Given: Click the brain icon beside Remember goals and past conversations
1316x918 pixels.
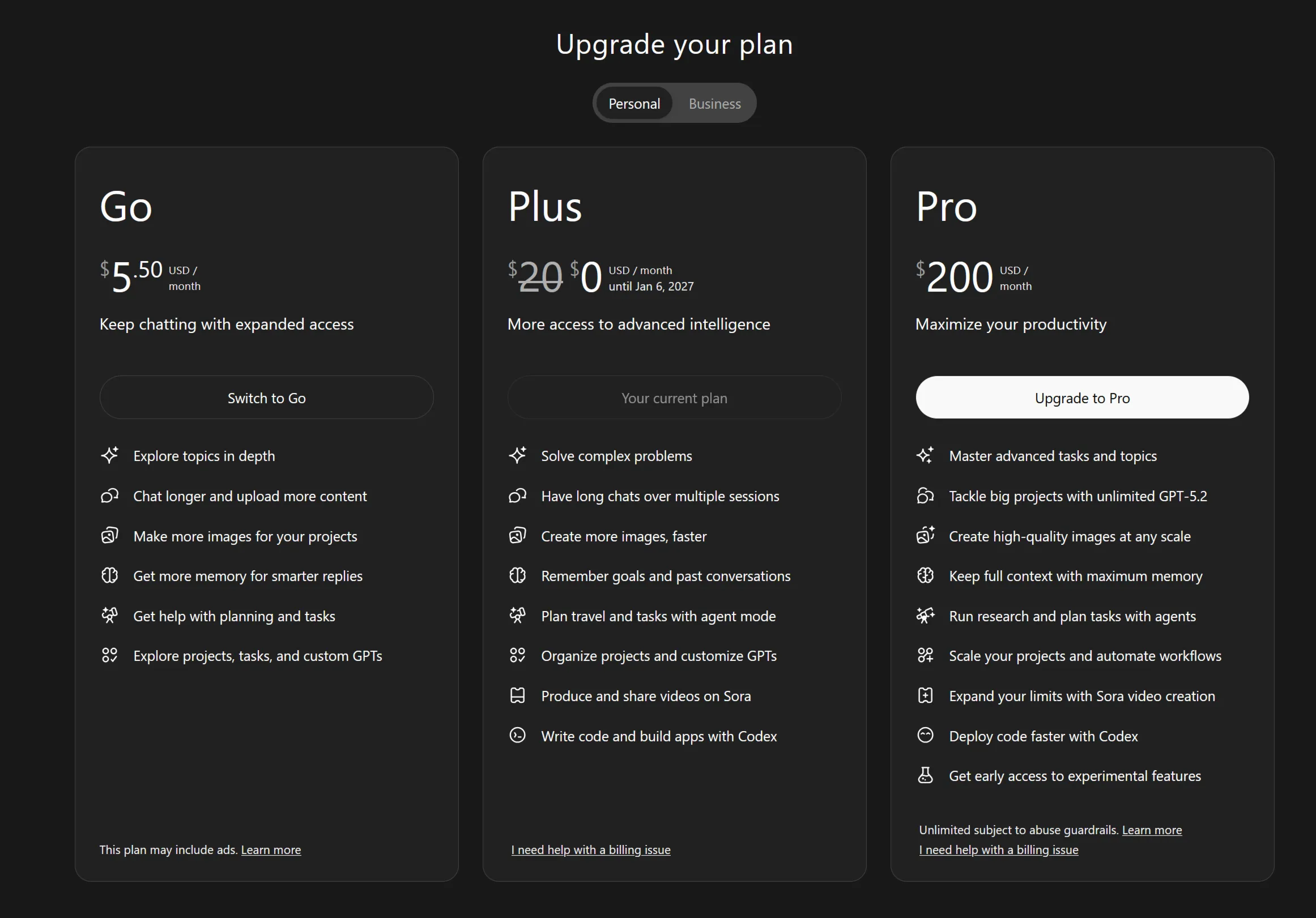Looking at the screenshot, I should click(517, 575).
